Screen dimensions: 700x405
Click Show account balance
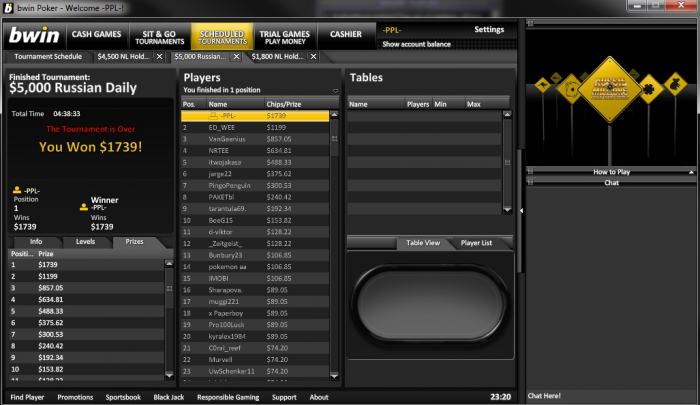point(417,44)
